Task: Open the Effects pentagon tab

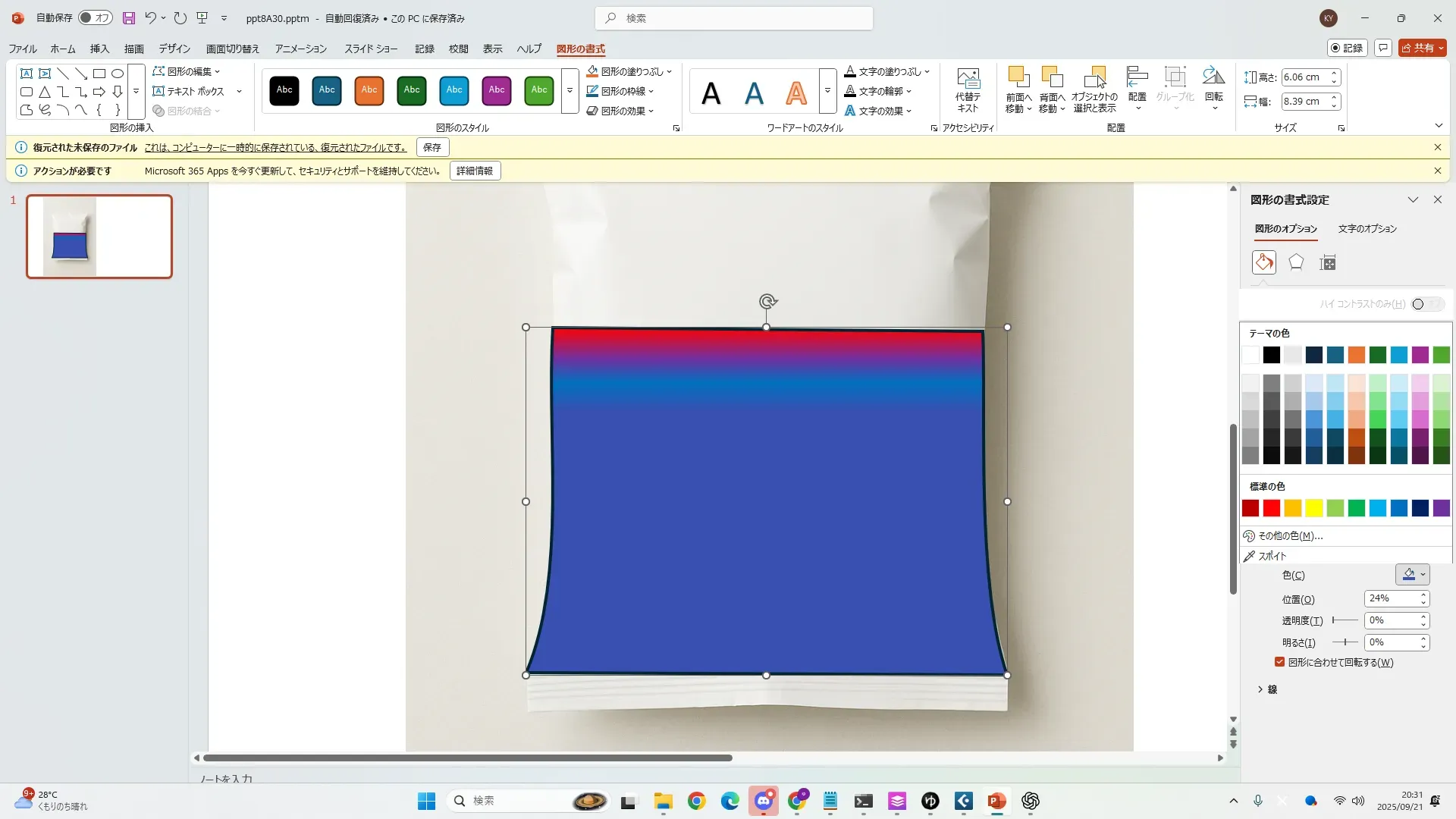Action: tap(1296, 262)
